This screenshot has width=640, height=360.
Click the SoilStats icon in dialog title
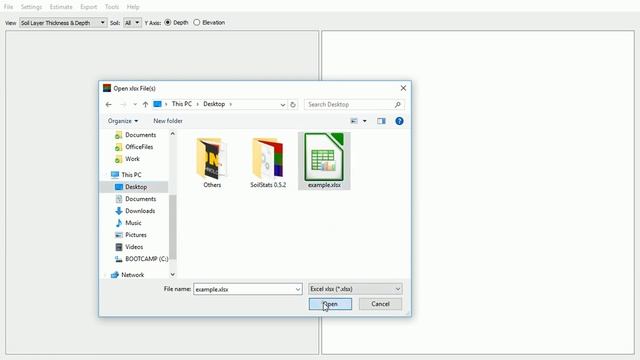click(107, 88)
